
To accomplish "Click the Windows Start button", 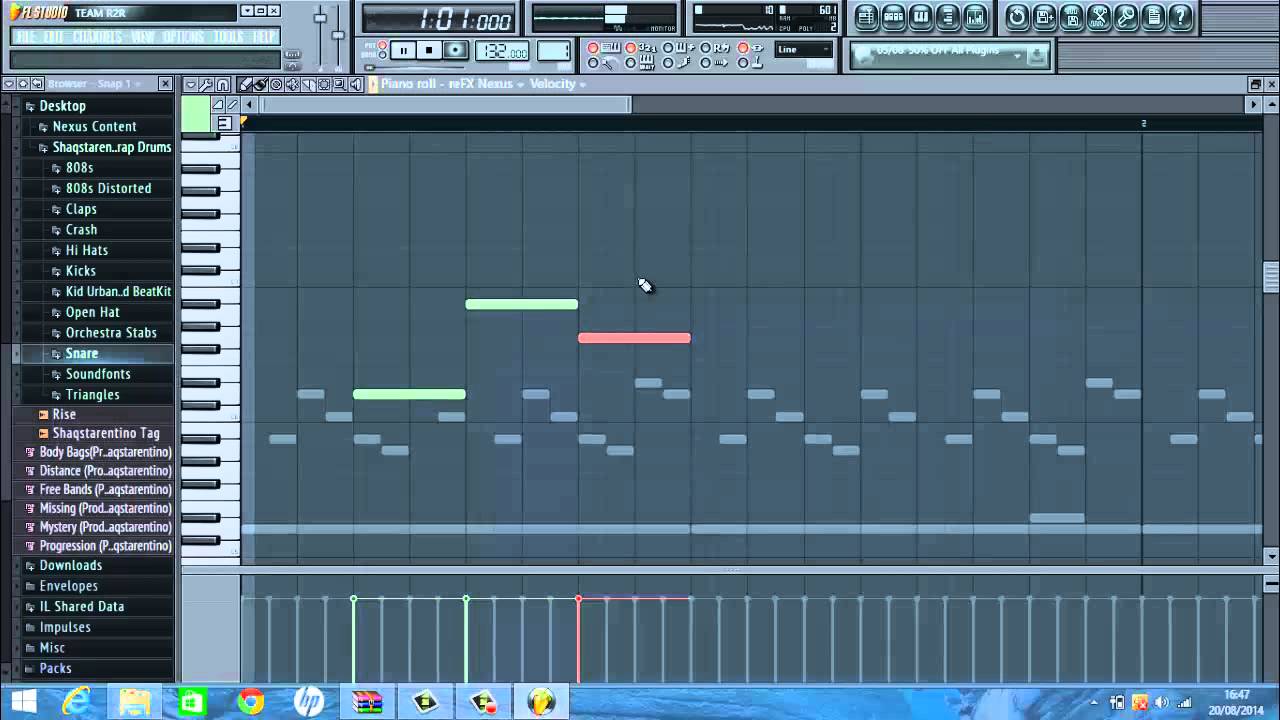I will pos(23,702).
